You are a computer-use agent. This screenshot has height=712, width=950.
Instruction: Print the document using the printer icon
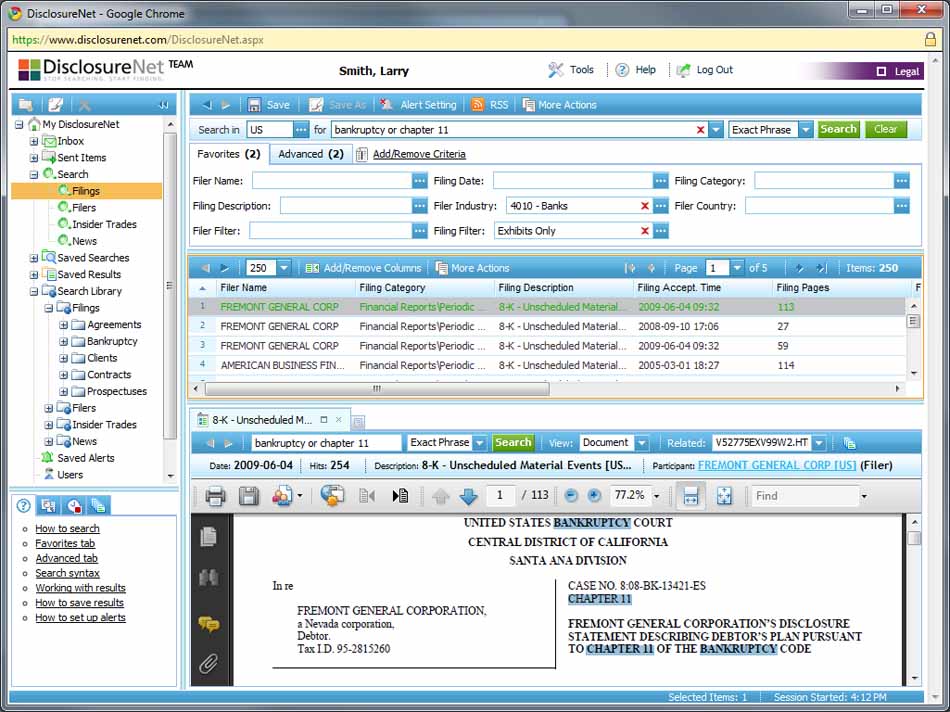(x=215, y=496)
